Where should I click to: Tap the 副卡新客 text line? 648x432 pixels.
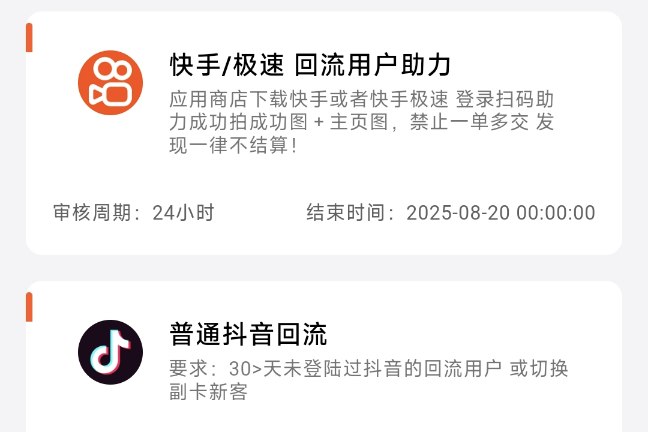point(208,391)
